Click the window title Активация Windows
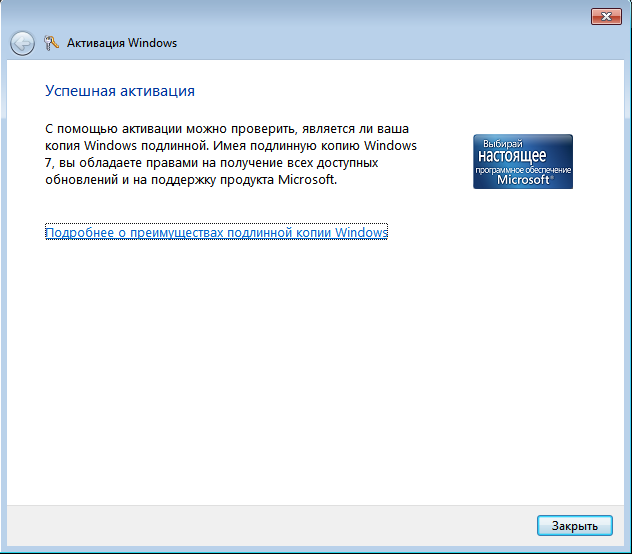Viewport: 632px width, 554px height. click(122, 43)
